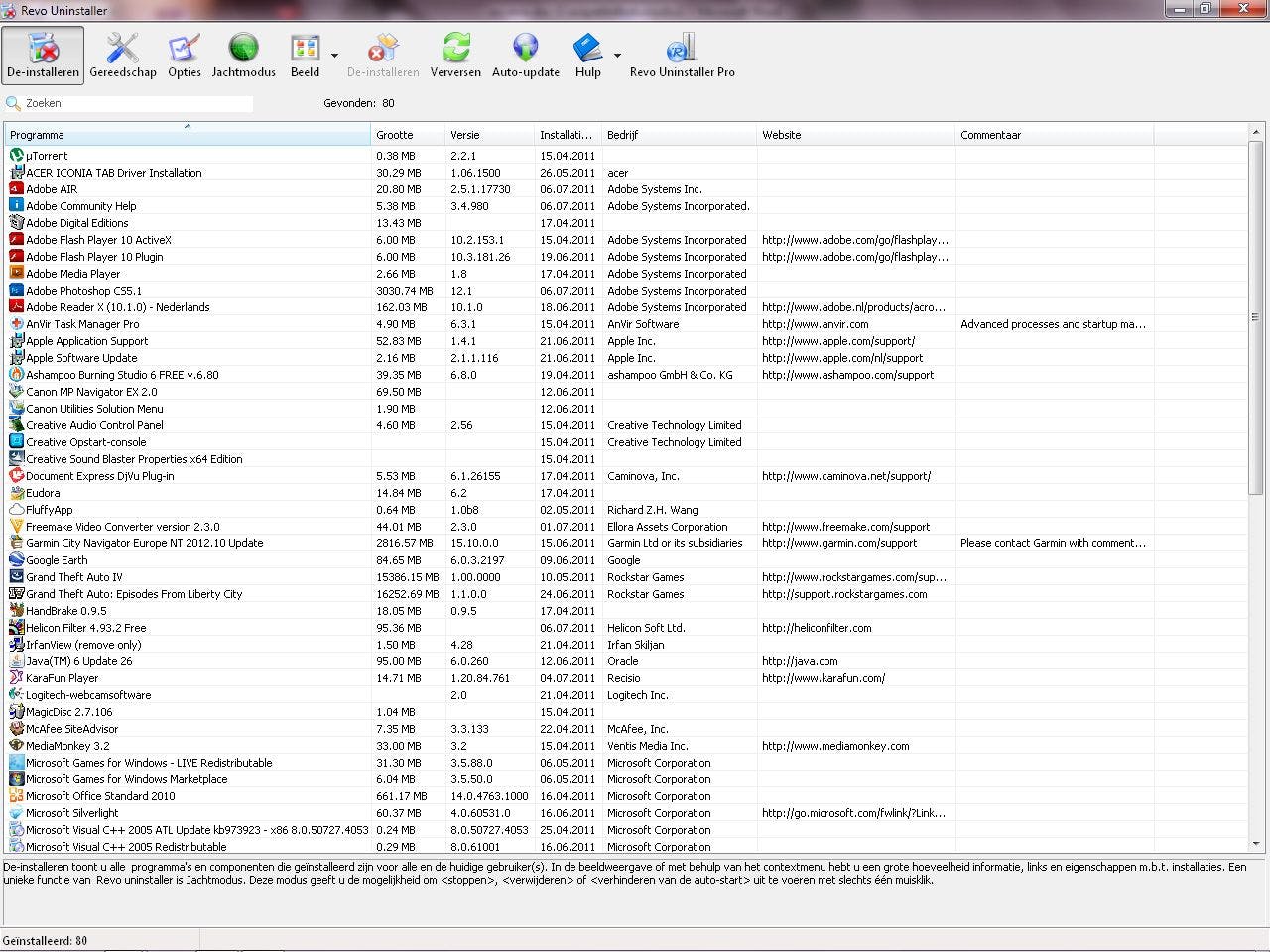The width and height of the screenshot is (1270, 952).
Task: Sort by the Website column header
Action: pyautogui.click(x=856, y=135)
